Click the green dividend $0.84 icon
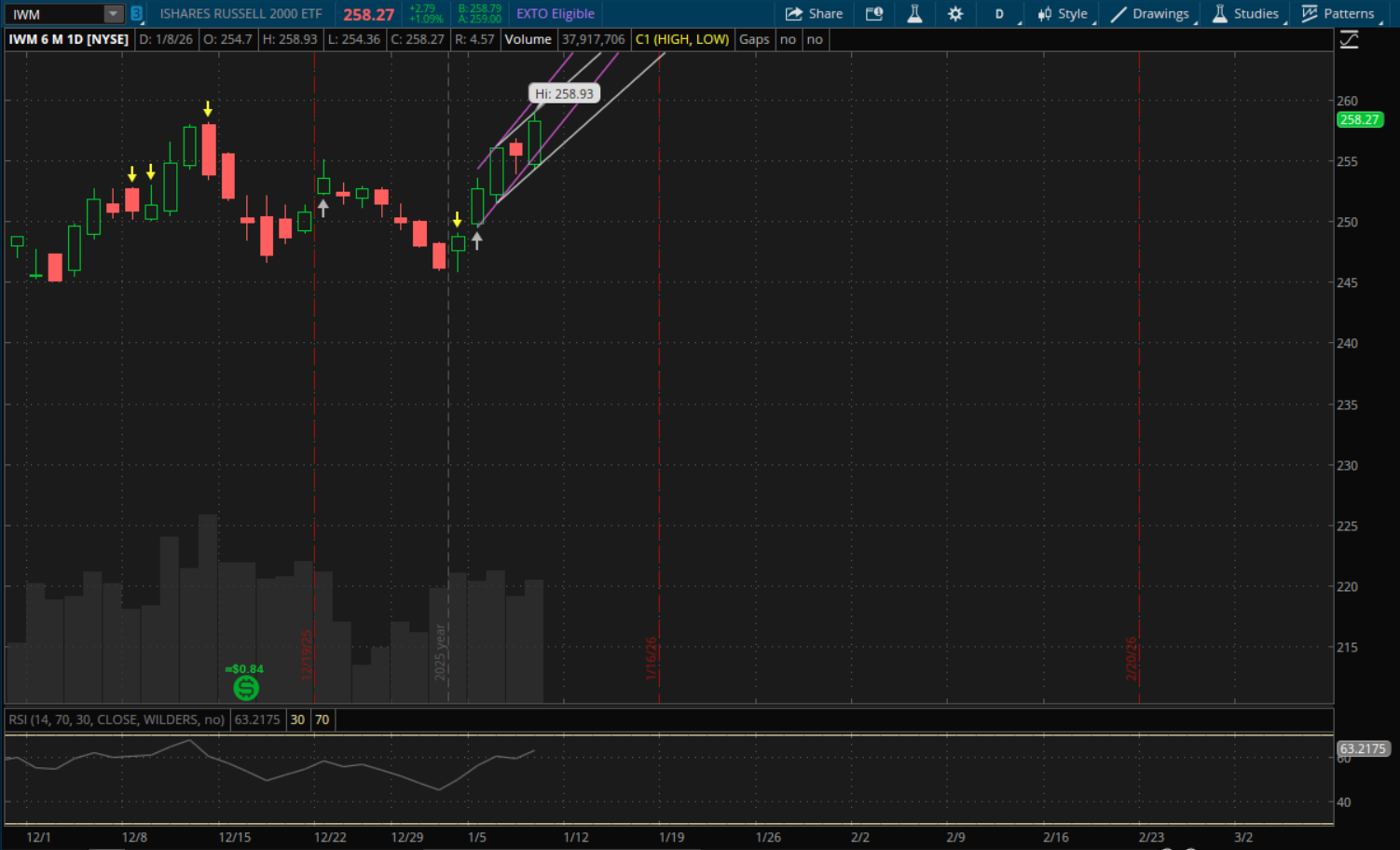 [246, 688]
